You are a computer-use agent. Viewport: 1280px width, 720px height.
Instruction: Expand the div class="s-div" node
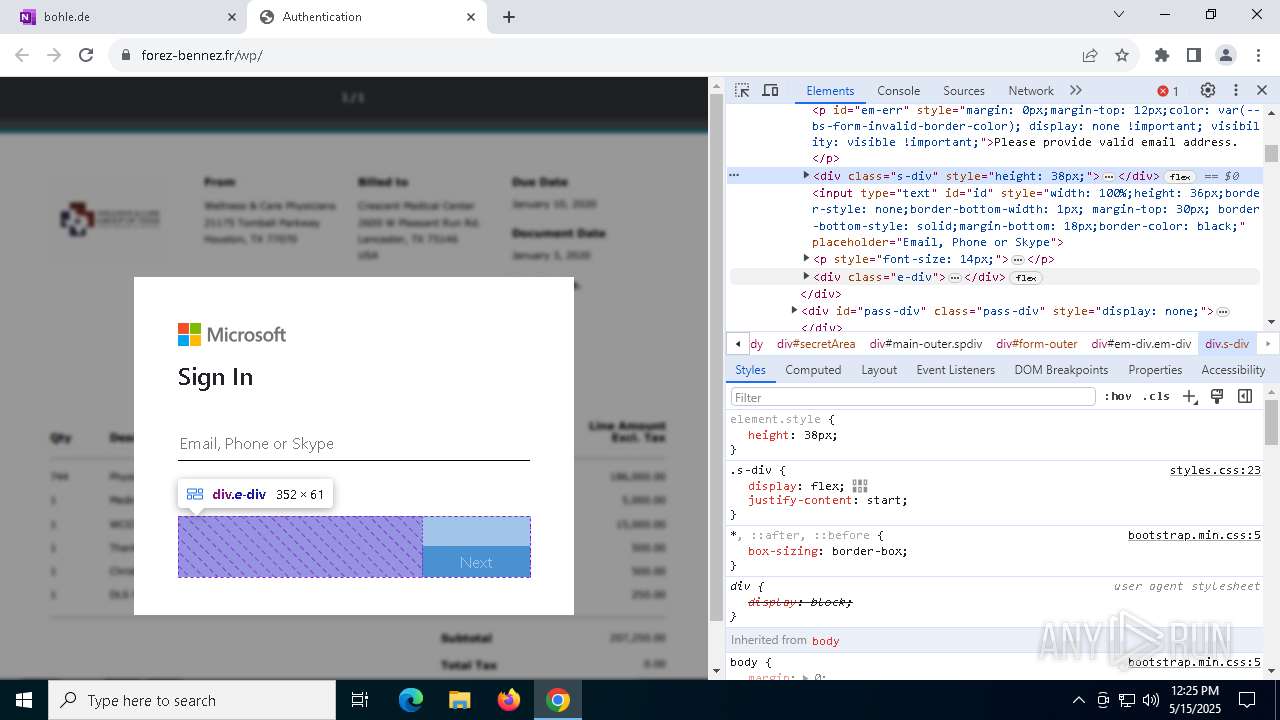[x=806, y=175]
